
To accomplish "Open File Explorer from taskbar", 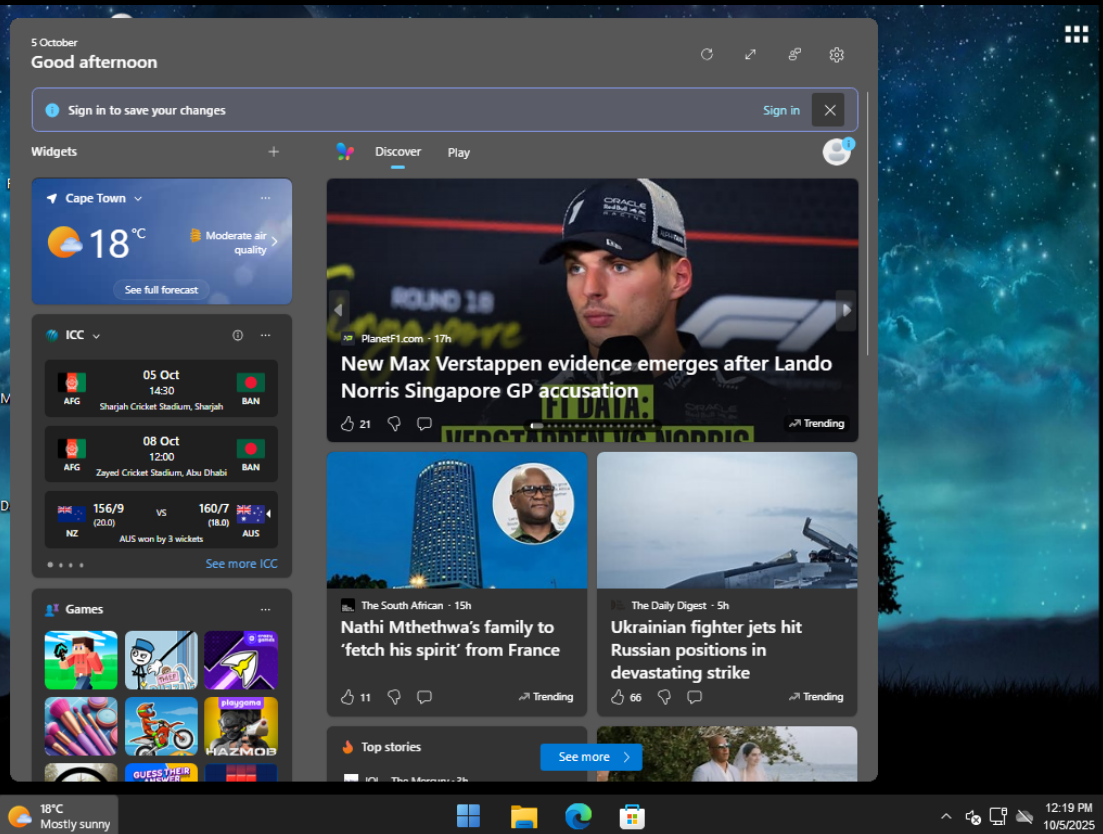I will [x=524, y=816].
